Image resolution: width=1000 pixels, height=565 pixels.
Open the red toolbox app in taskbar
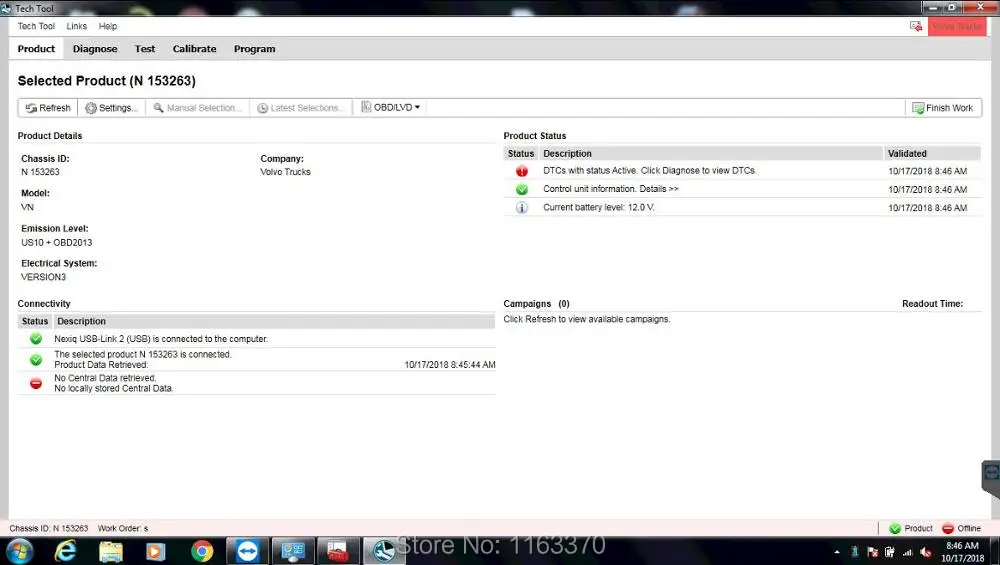tap(337, 551)
